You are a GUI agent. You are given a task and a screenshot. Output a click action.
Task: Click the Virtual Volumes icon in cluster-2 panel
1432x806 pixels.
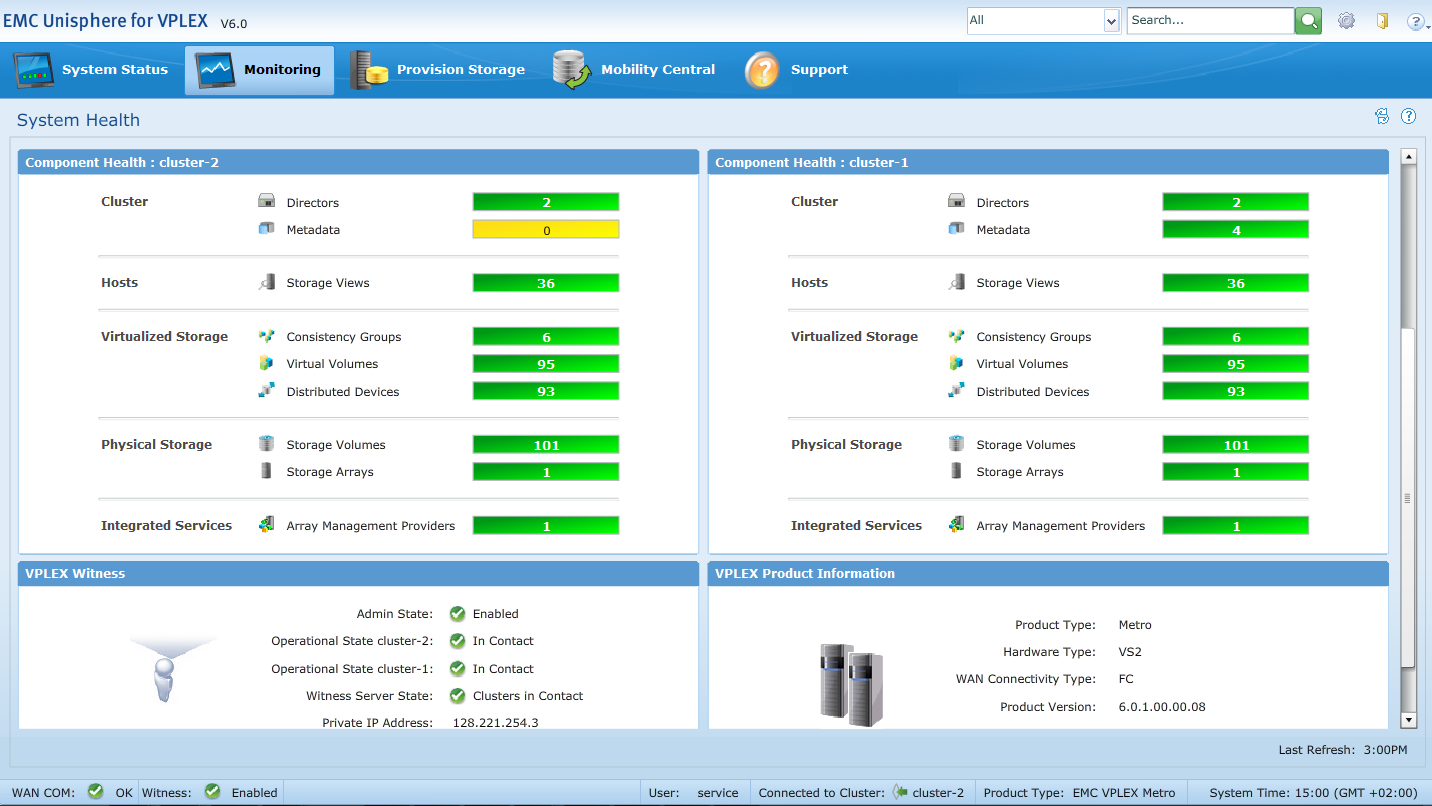coord(266,363)
